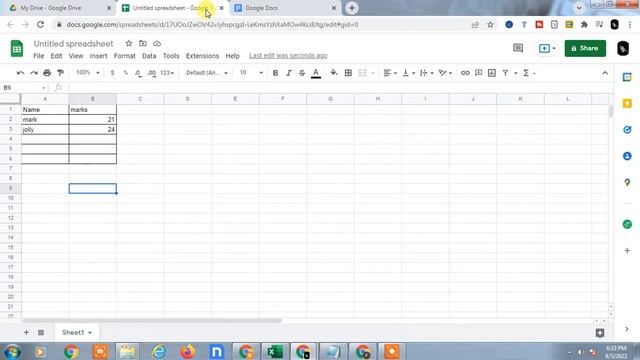Viewport: 640px width, 360px height.
Task: Click the Insert comment icon
Action: pos(478,73)
